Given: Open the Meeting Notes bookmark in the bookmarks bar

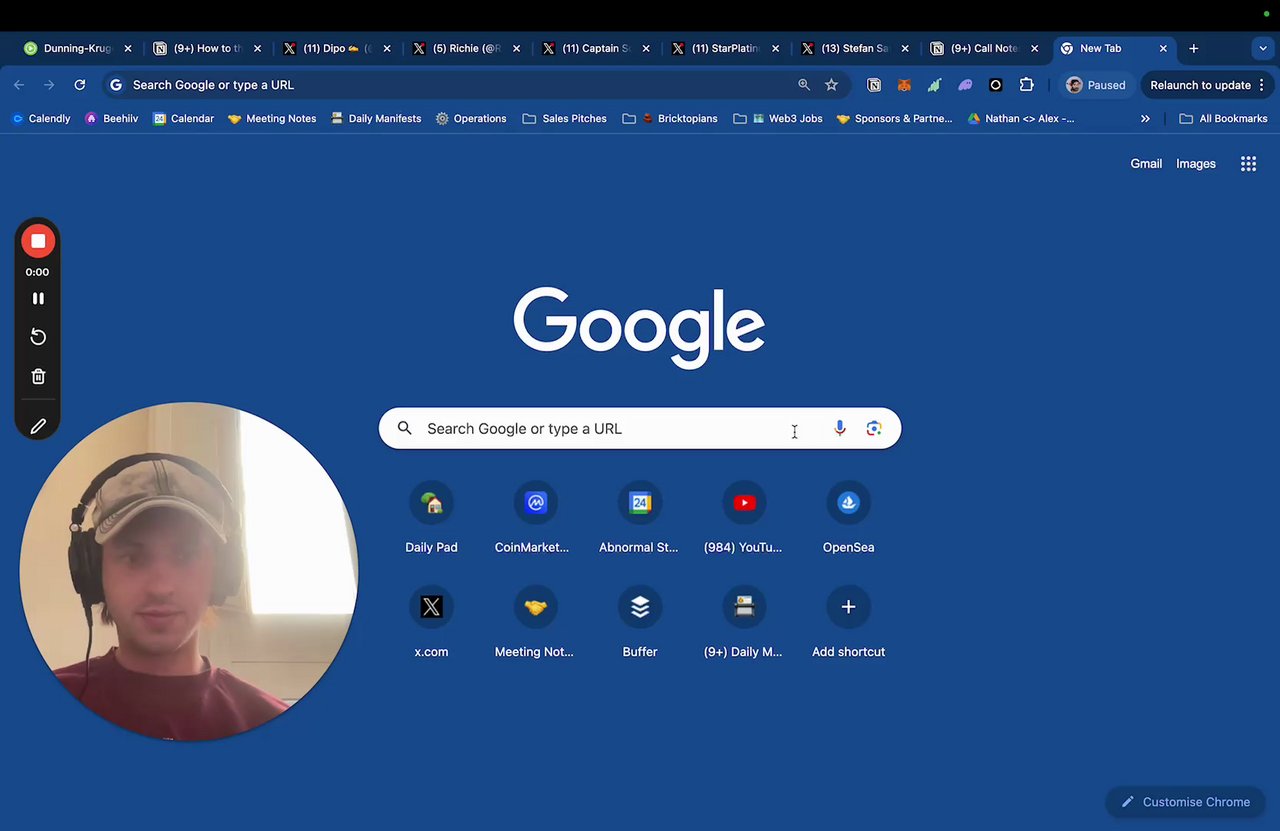Looking at the screenshot, I should tap(272, 118).
